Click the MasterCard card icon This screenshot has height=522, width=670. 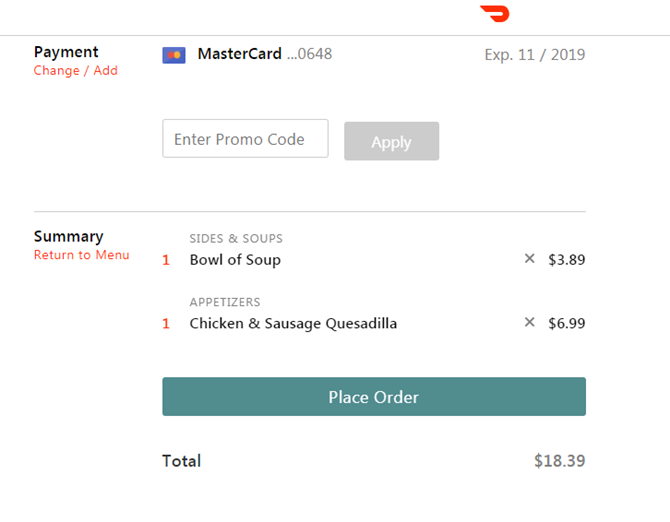click(174, 55)
